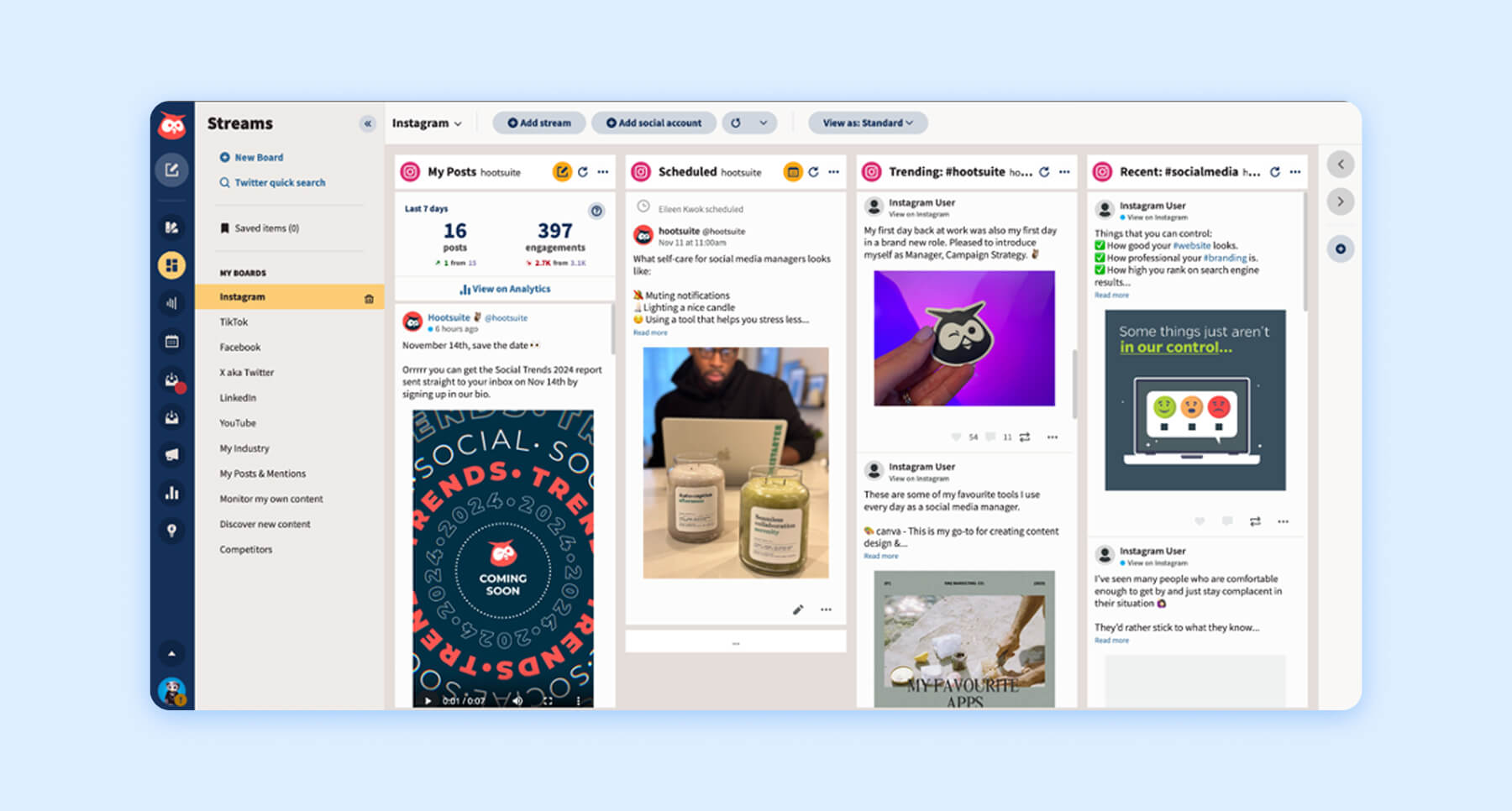1512x811 pixels.
Task: Open the Advertise megaphone sidebar icon
Action: point(171,454)
